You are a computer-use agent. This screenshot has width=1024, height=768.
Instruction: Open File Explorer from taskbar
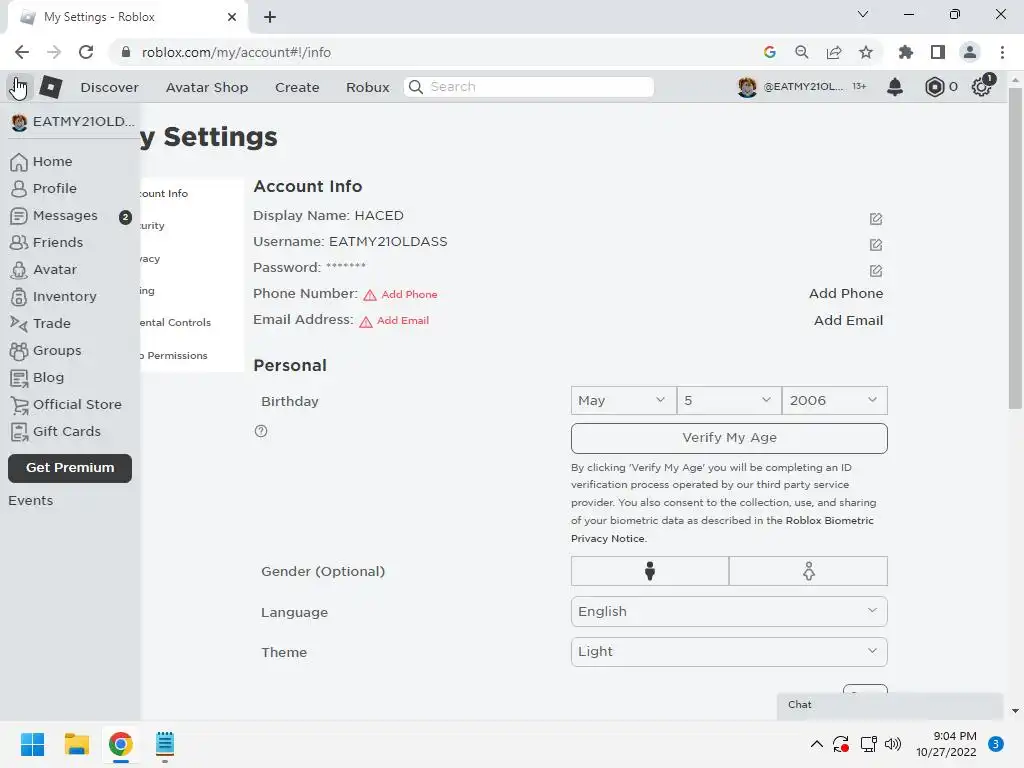76,744
